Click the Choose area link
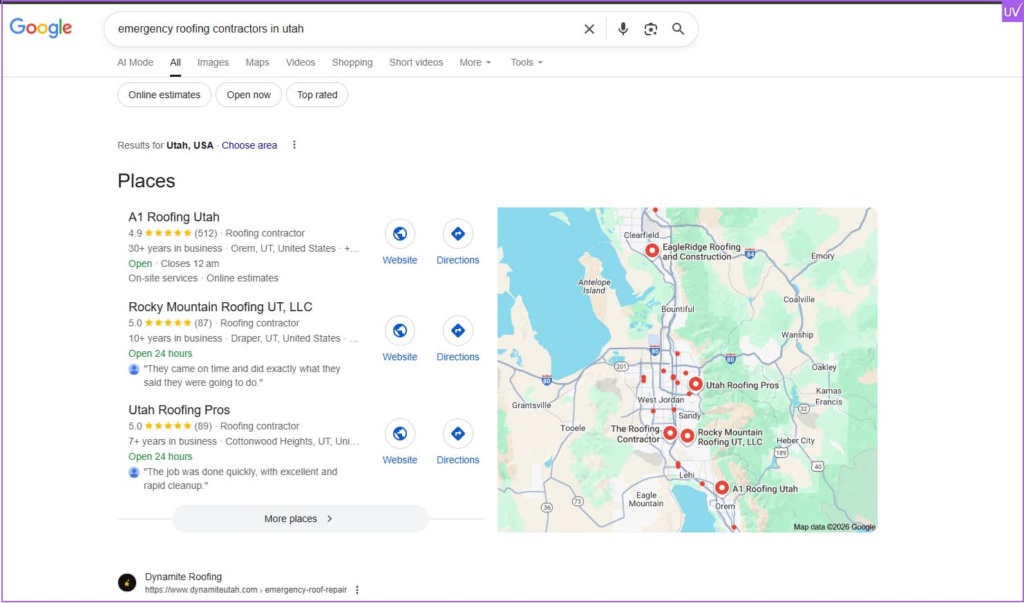The height and width of the screenshot is (603, 1024). click(249, 145)
